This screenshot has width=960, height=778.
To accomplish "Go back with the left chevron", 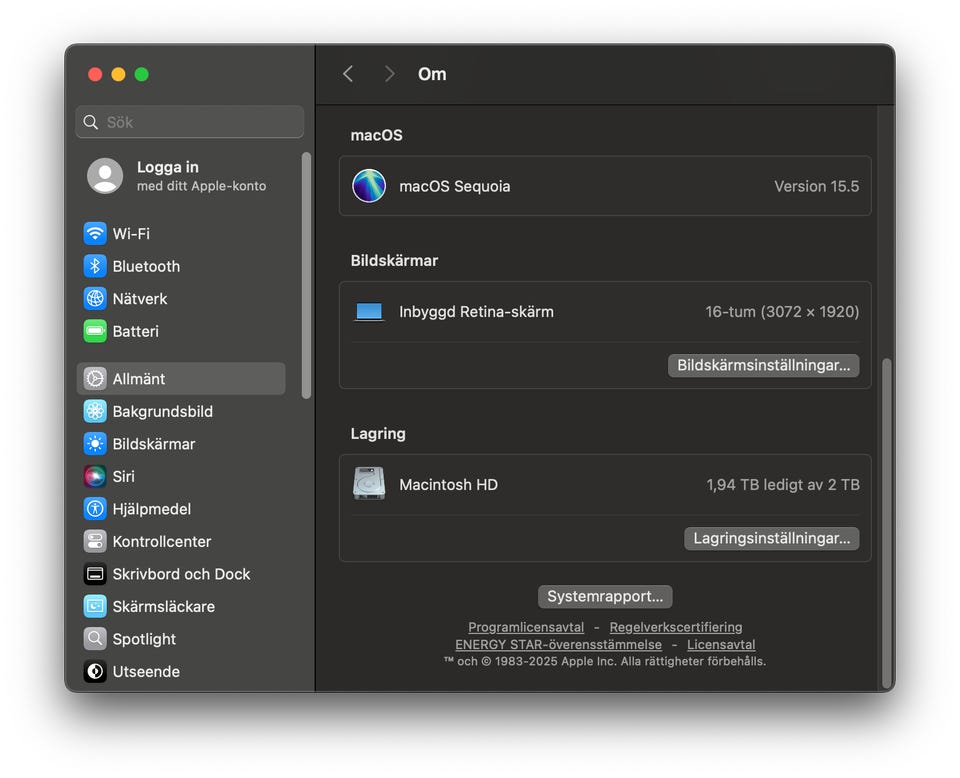I will (x=348, y=74).
